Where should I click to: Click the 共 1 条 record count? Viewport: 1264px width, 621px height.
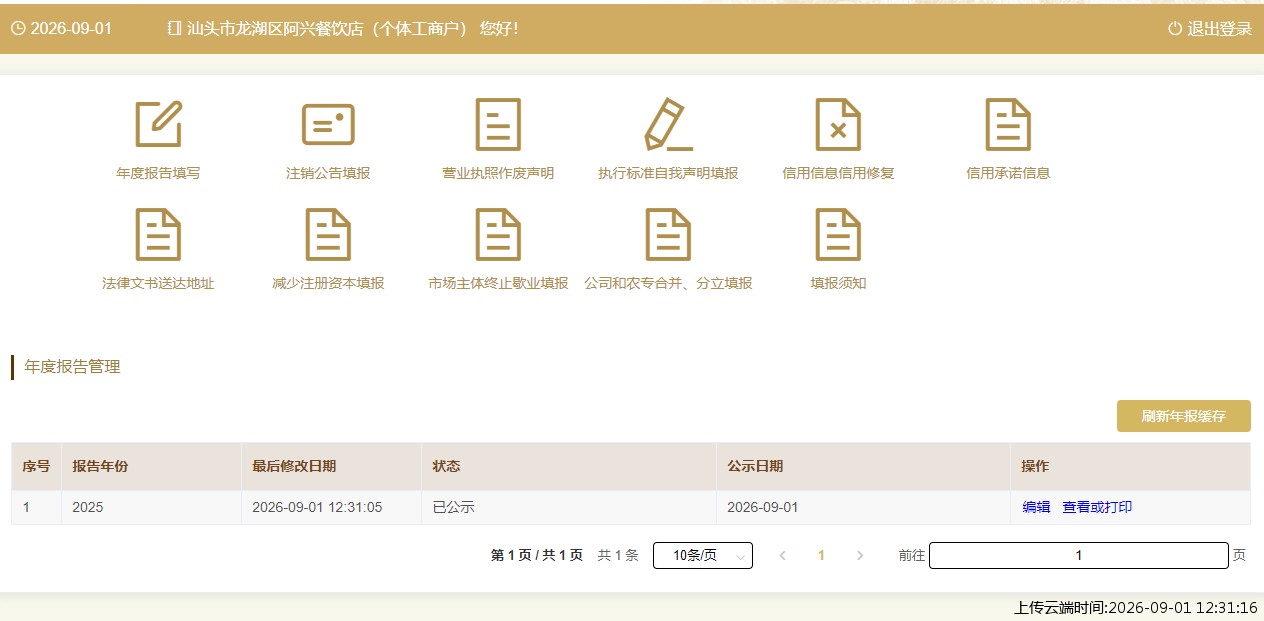pyautogui.click(x=618, y=555)
